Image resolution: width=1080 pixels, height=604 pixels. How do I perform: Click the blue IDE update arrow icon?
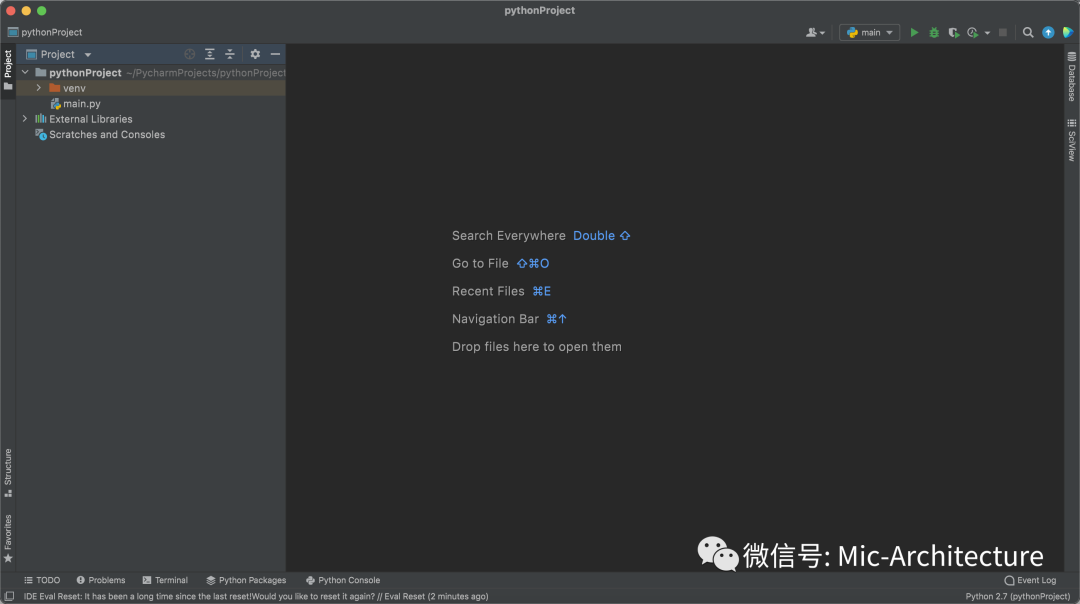point(1048,32)
